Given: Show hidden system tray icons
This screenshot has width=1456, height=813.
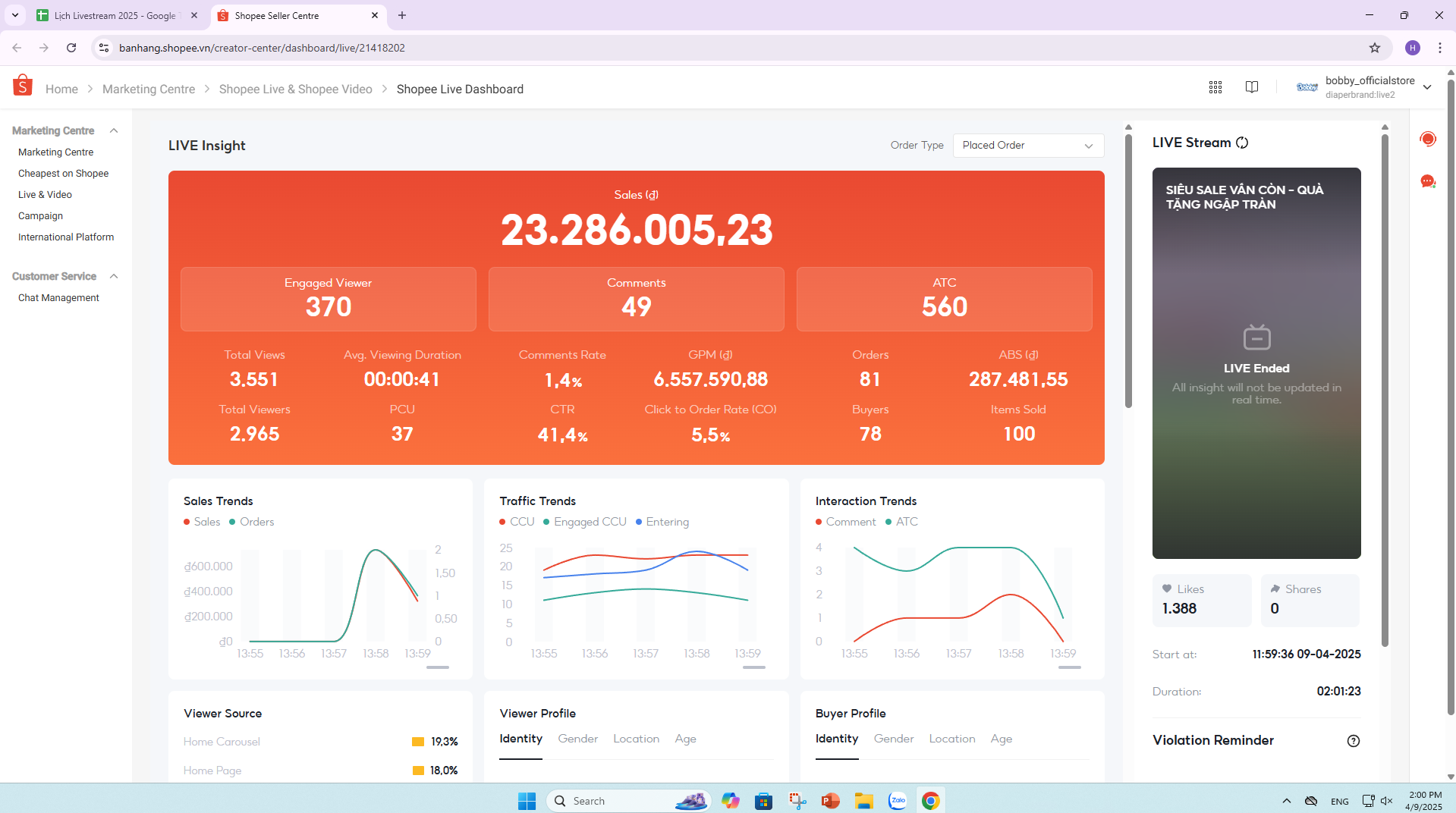Looking at the screenshot, I should point(1287,801).
